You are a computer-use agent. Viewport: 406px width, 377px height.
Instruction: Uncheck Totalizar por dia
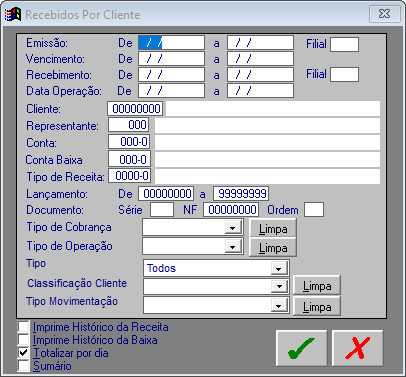click(x=24, y=353)
